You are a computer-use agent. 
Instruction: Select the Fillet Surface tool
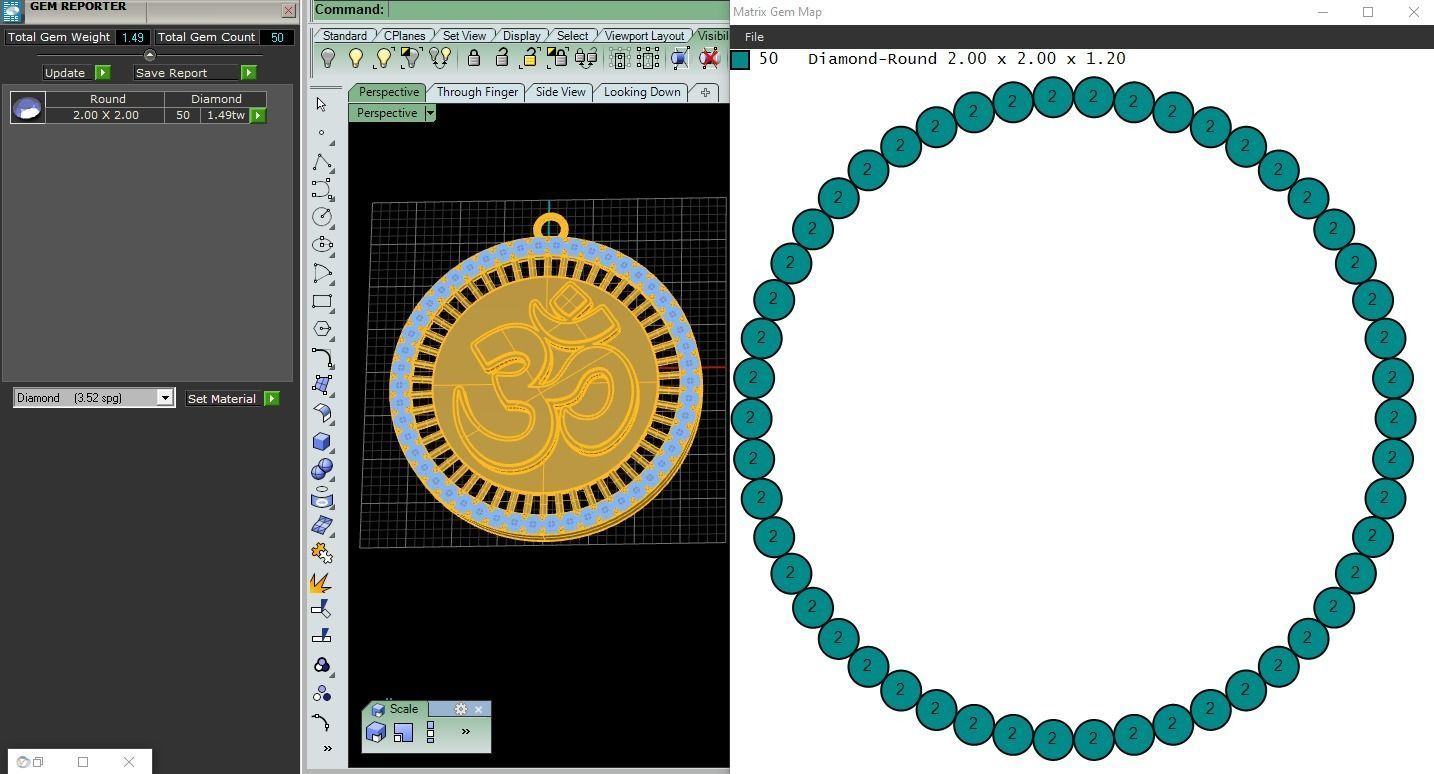[321, 413]
